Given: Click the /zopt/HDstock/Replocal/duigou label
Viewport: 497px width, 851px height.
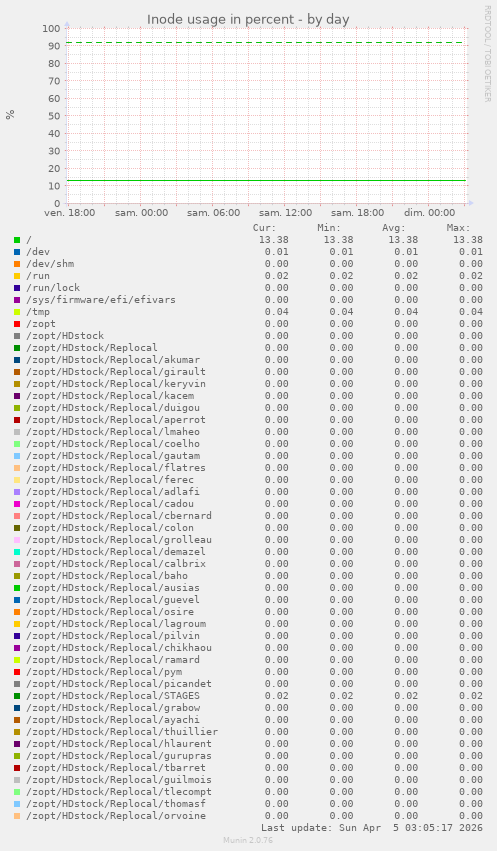Looking at the screenshot, I should pos(113,408).
